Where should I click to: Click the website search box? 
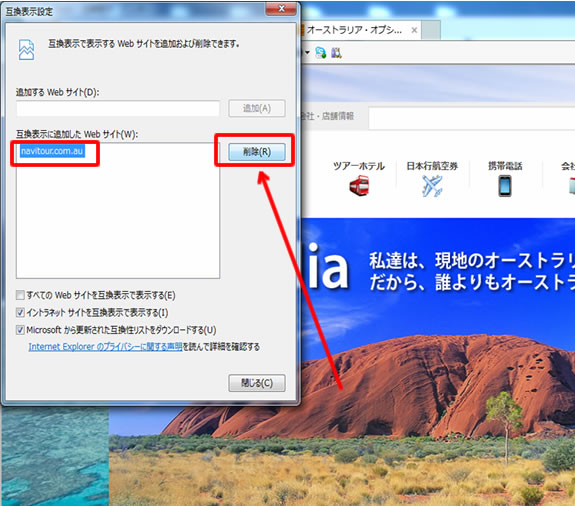(x=472, y=118)
